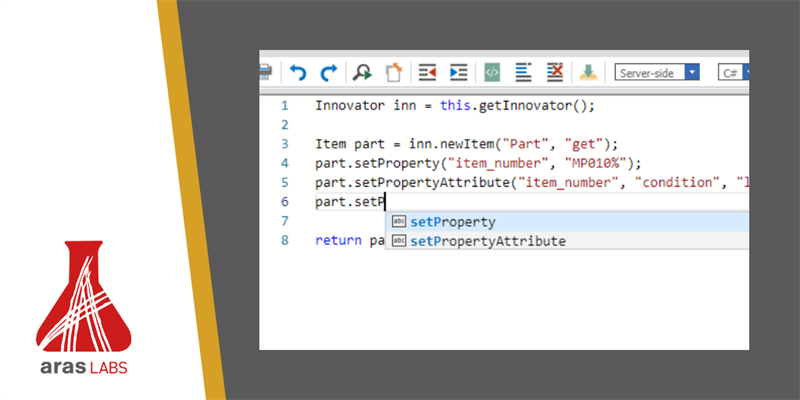Click the 'get' string on line 3

(x=584, y=144)
